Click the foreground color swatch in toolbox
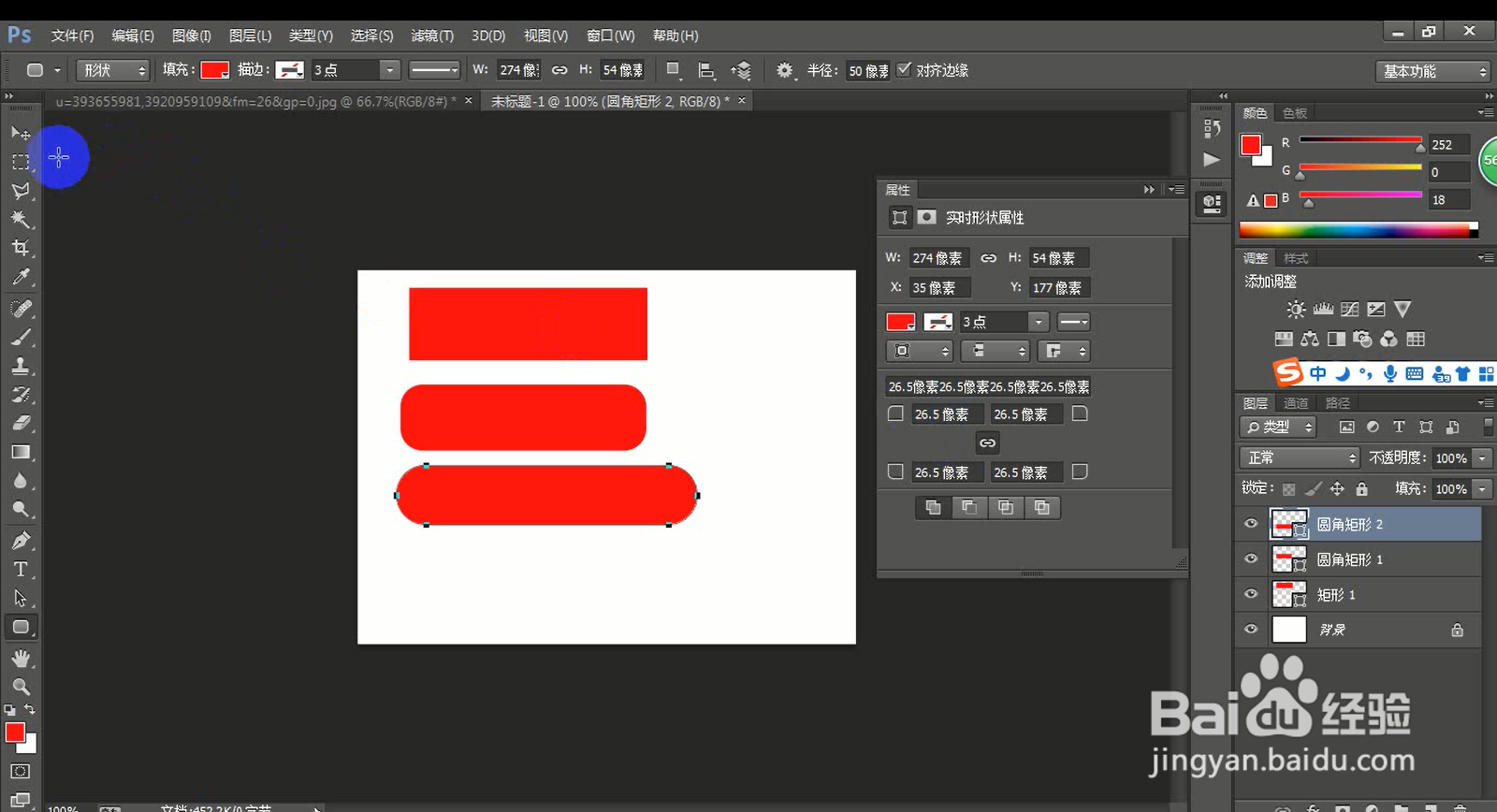The width and height of the screenshot is (1497, 812). (x=15, y=732)
